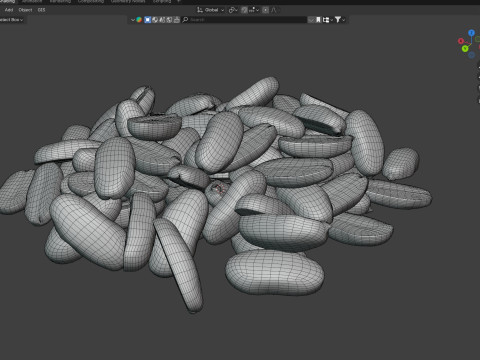This screenshot has height=360, width=480.
Task: Toggle the checkmark button after search field
Action: (x=311, y=20)
